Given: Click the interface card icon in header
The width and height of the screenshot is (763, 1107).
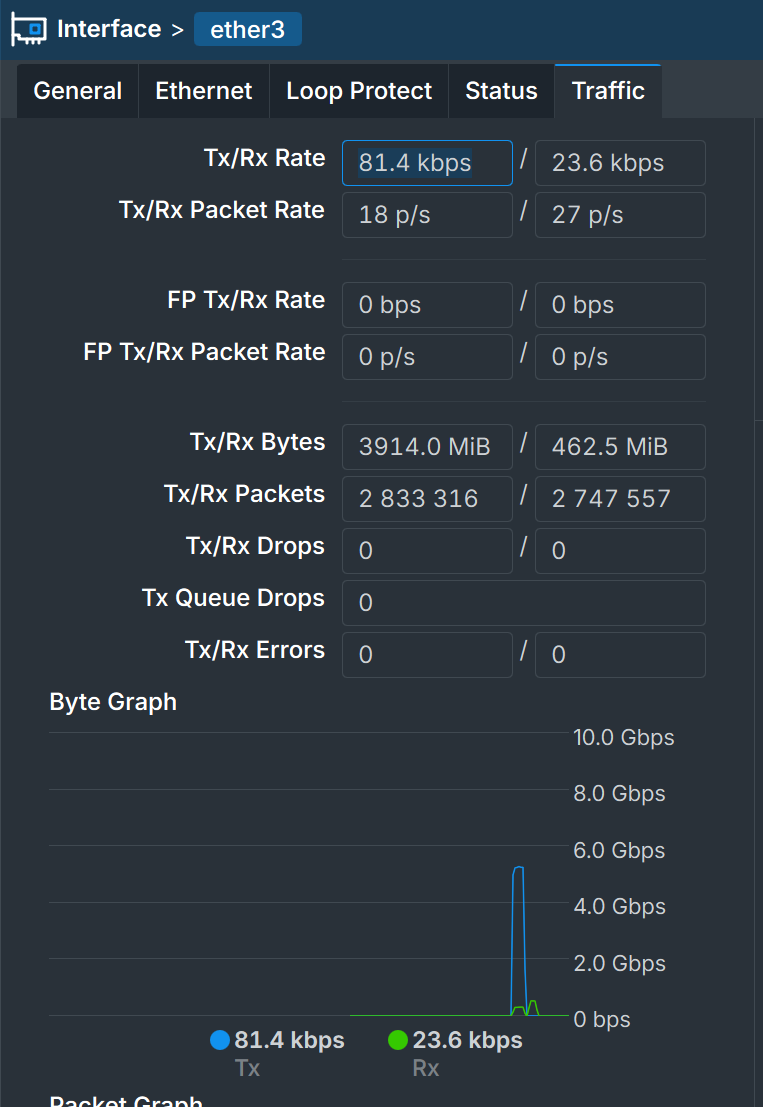Looking at the screenshot, I should pos(28,30).
